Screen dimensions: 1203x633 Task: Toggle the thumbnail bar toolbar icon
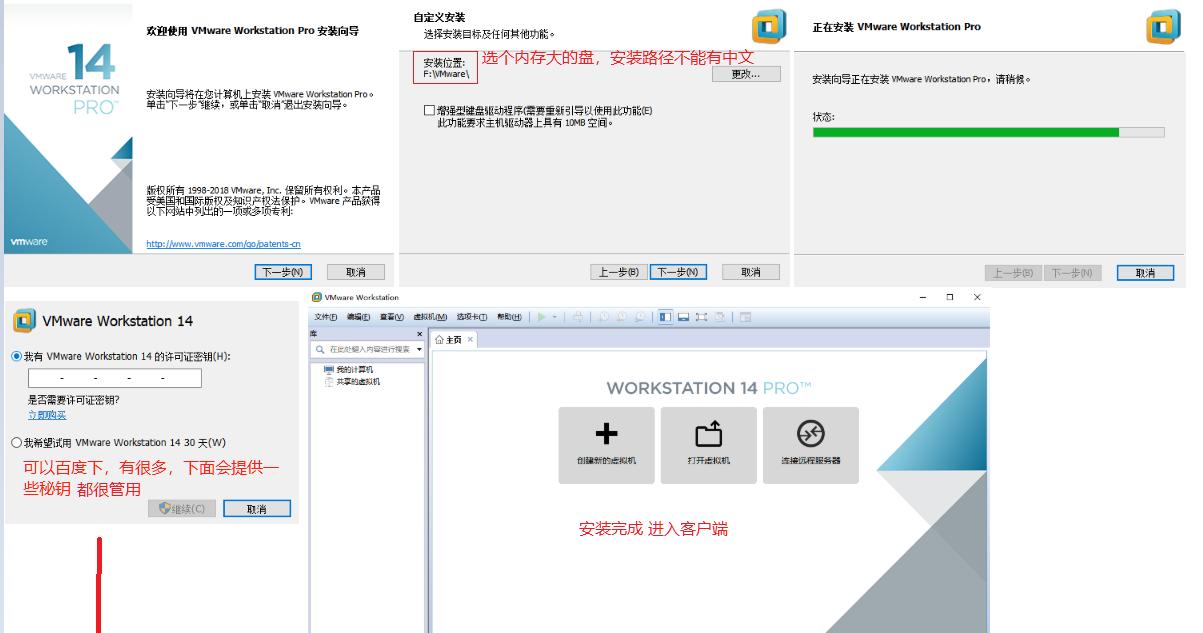click(x=683, y=317)
